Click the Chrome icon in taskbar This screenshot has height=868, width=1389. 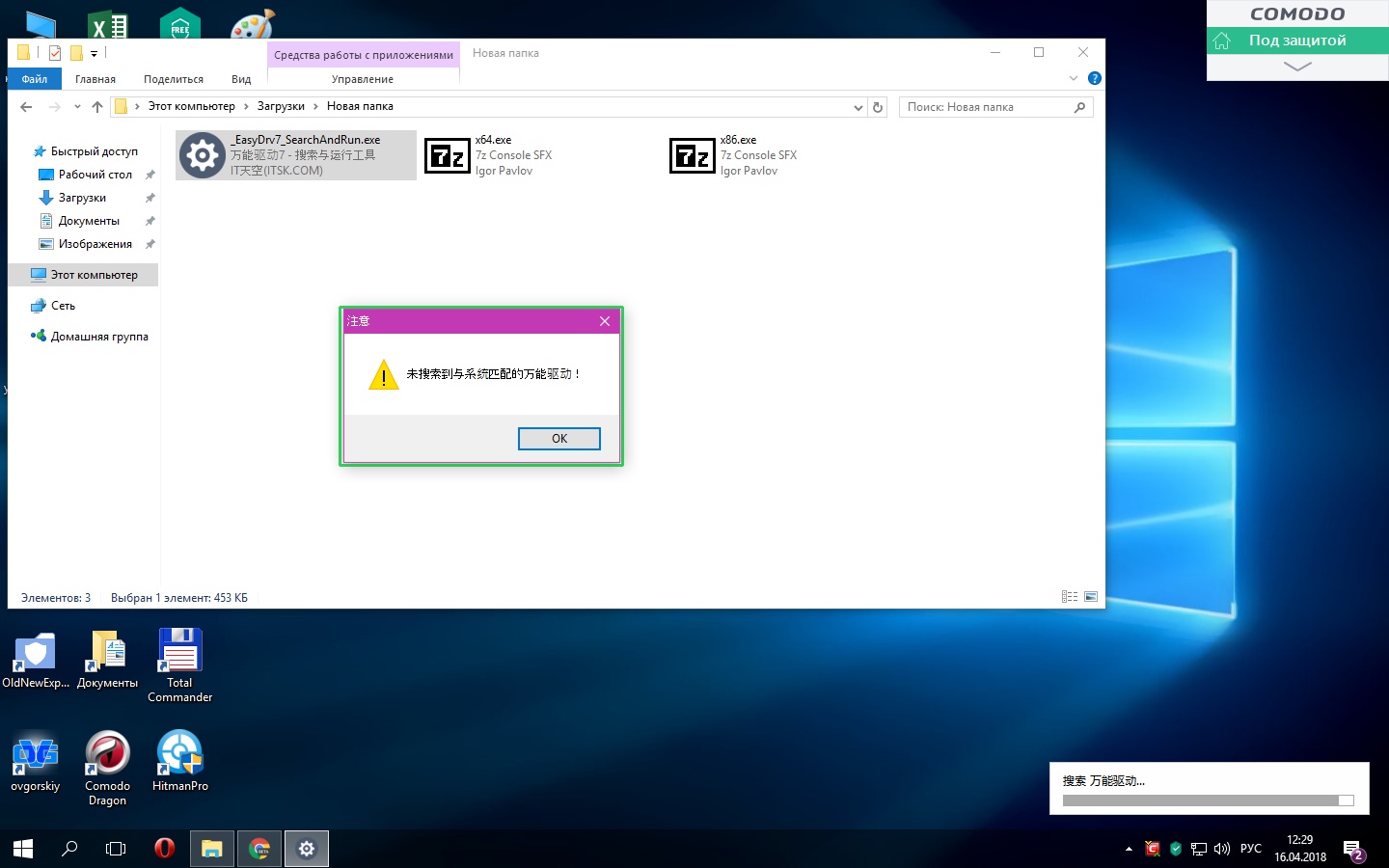(x=259, y=849)
